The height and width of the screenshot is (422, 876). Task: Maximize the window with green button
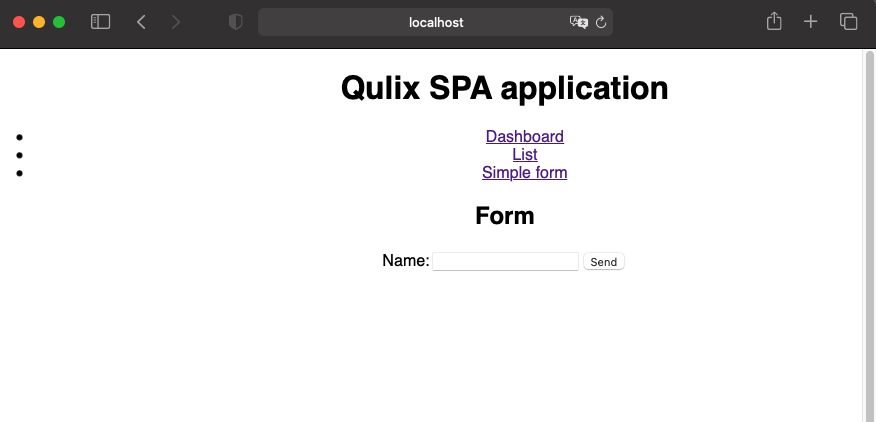pyautogui.click(x=59, y=22)
